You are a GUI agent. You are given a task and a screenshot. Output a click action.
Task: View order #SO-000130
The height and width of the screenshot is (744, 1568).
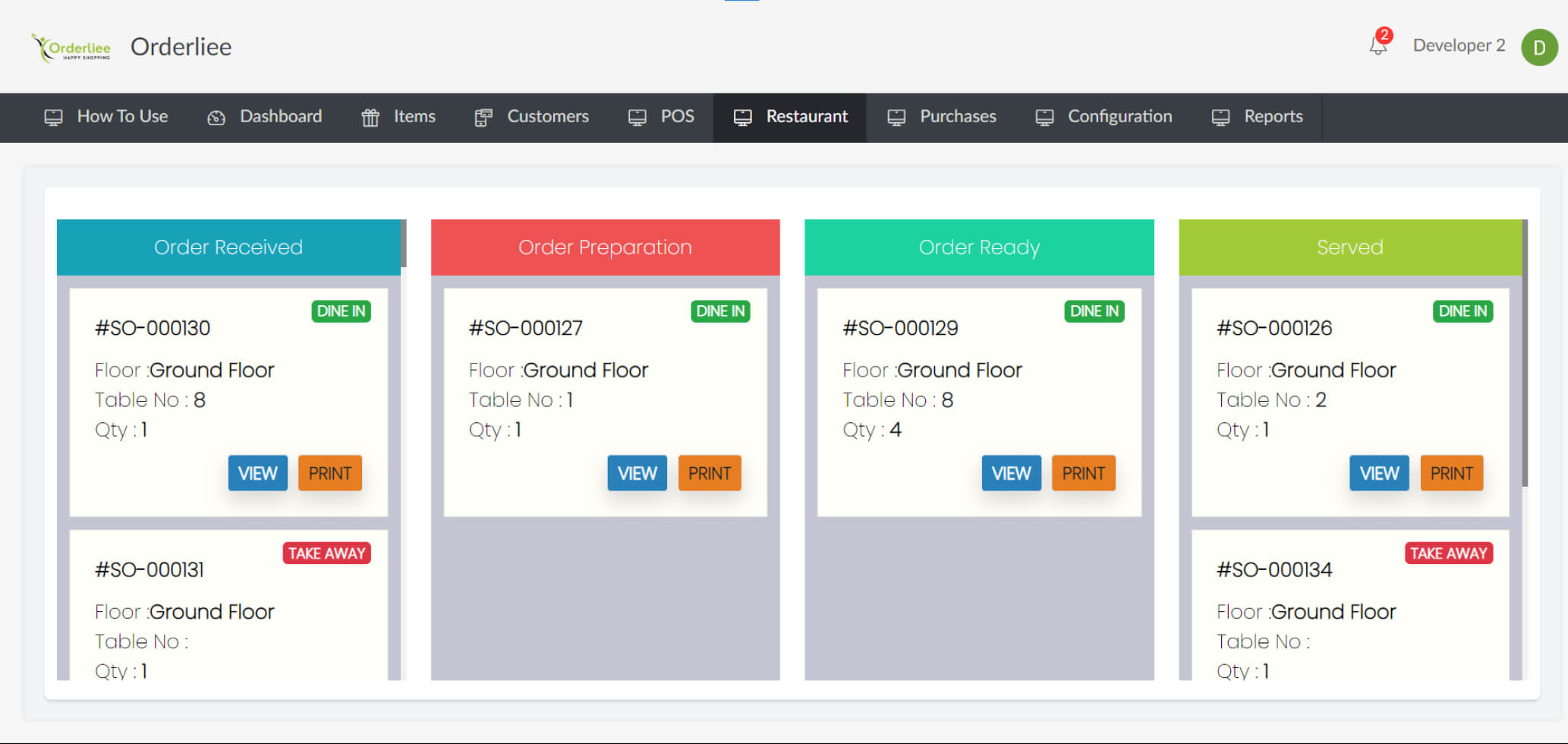(x=257, y=473)
